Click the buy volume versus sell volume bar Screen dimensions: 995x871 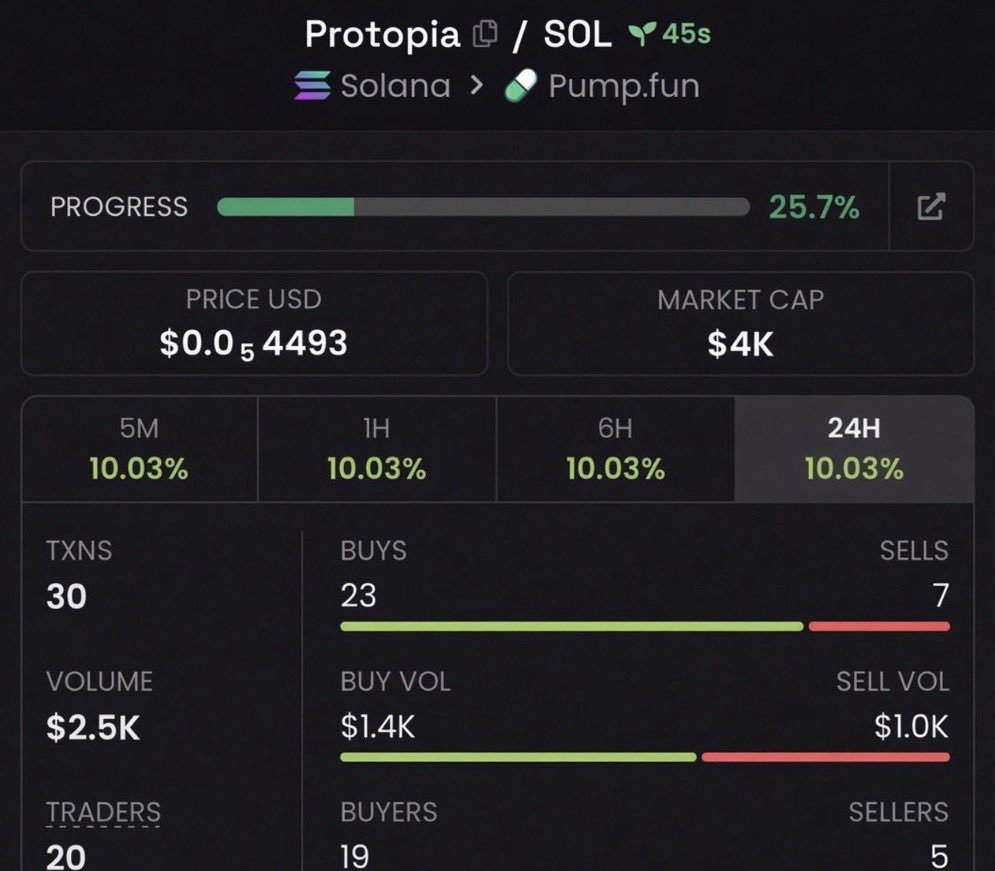(645, 757)
